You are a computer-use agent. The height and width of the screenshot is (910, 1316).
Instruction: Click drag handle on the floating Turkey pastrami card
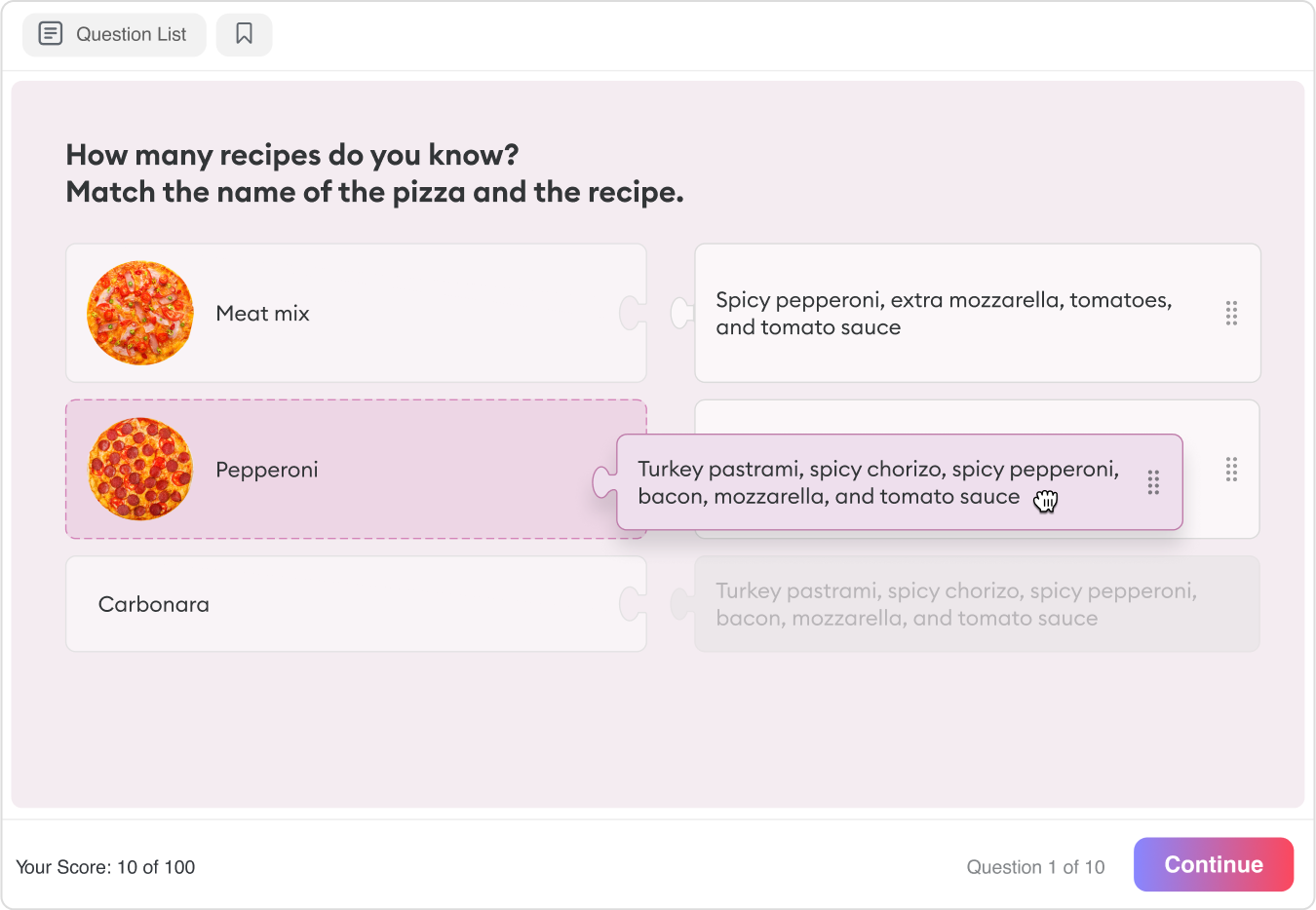[1153, 482]
